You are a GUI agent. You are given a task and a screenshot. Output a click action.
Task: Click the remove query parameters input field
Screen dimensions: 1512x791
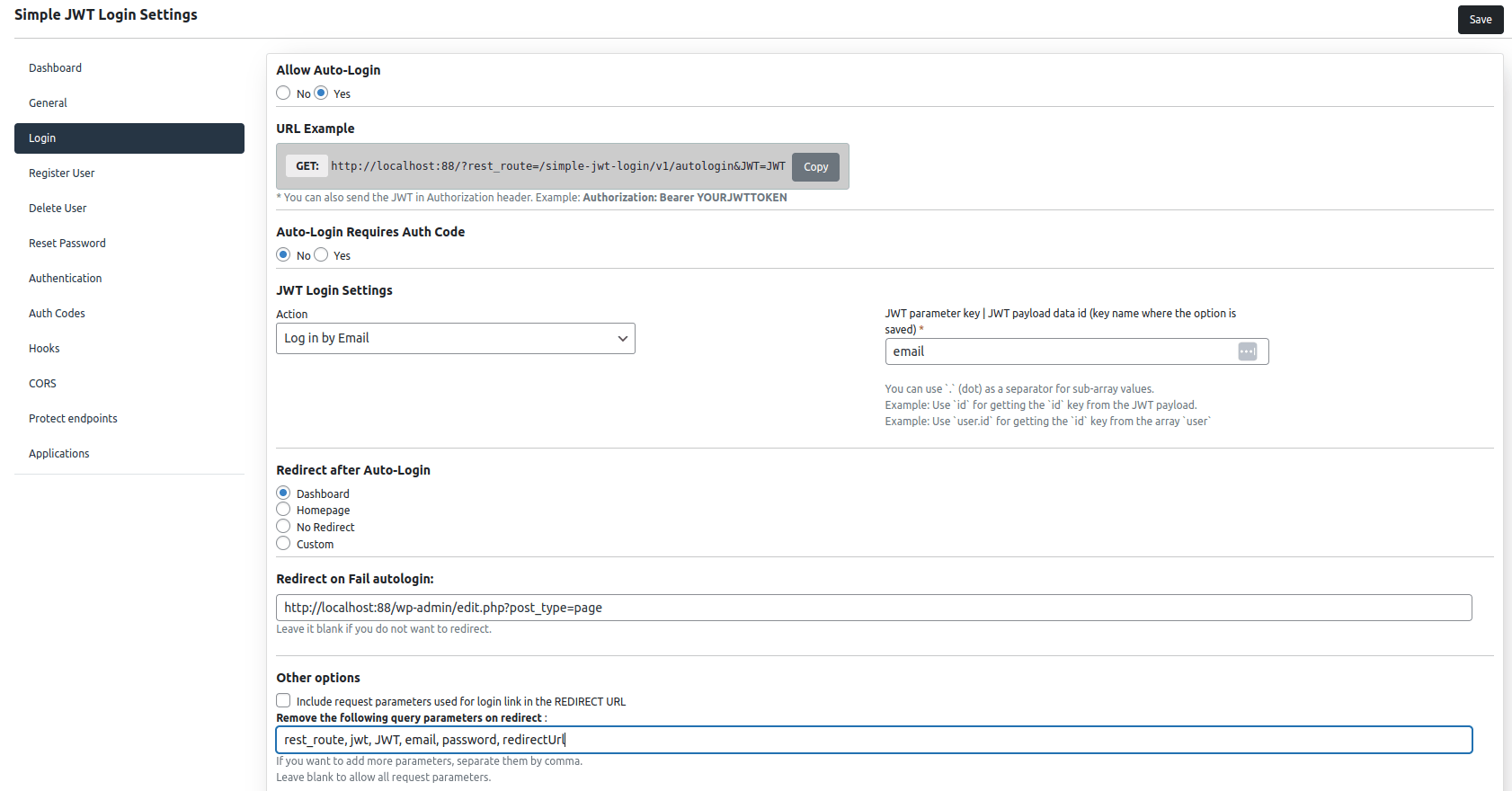click(x=874, y=740)
